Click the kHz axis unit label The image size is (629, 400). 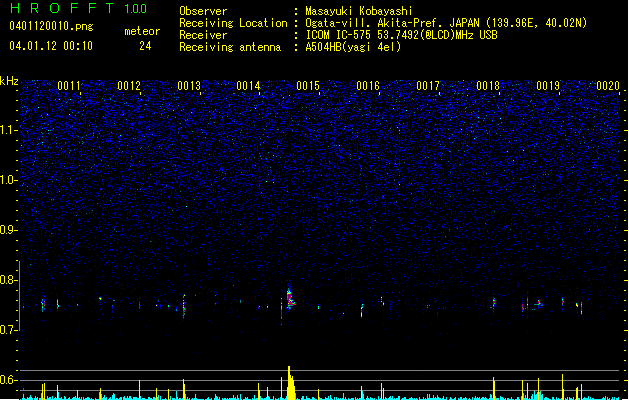click(x=9, y=81)
